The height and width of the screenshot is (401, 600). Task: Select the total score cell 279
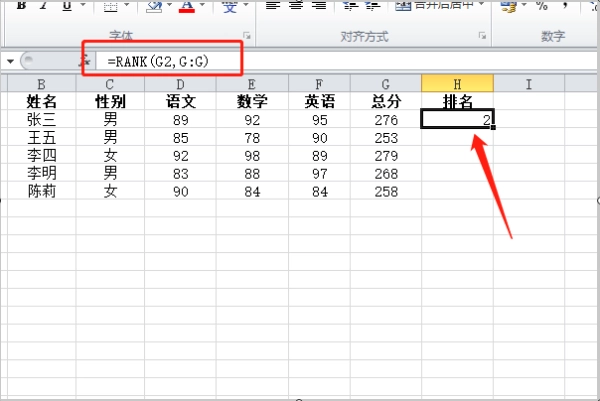coord(386,155)
